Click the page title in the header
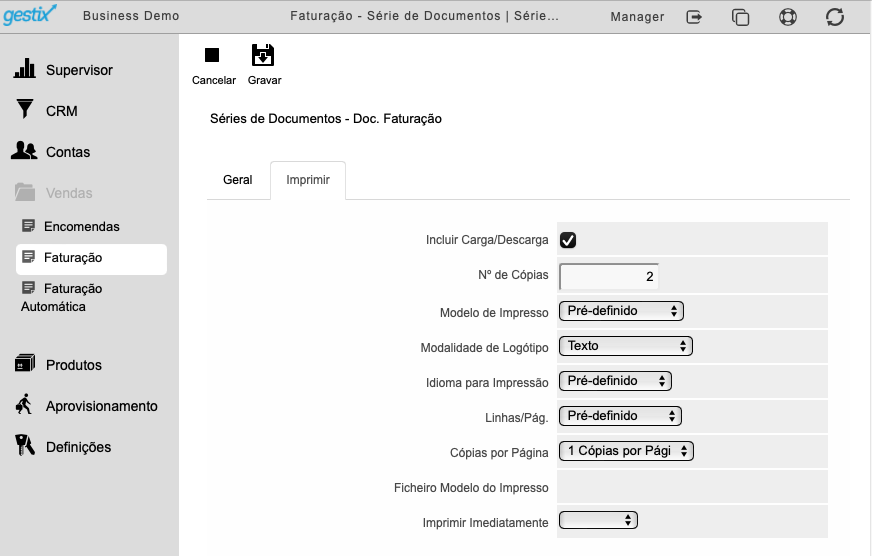This screenshot has width=872, height=556. [424, 16]
